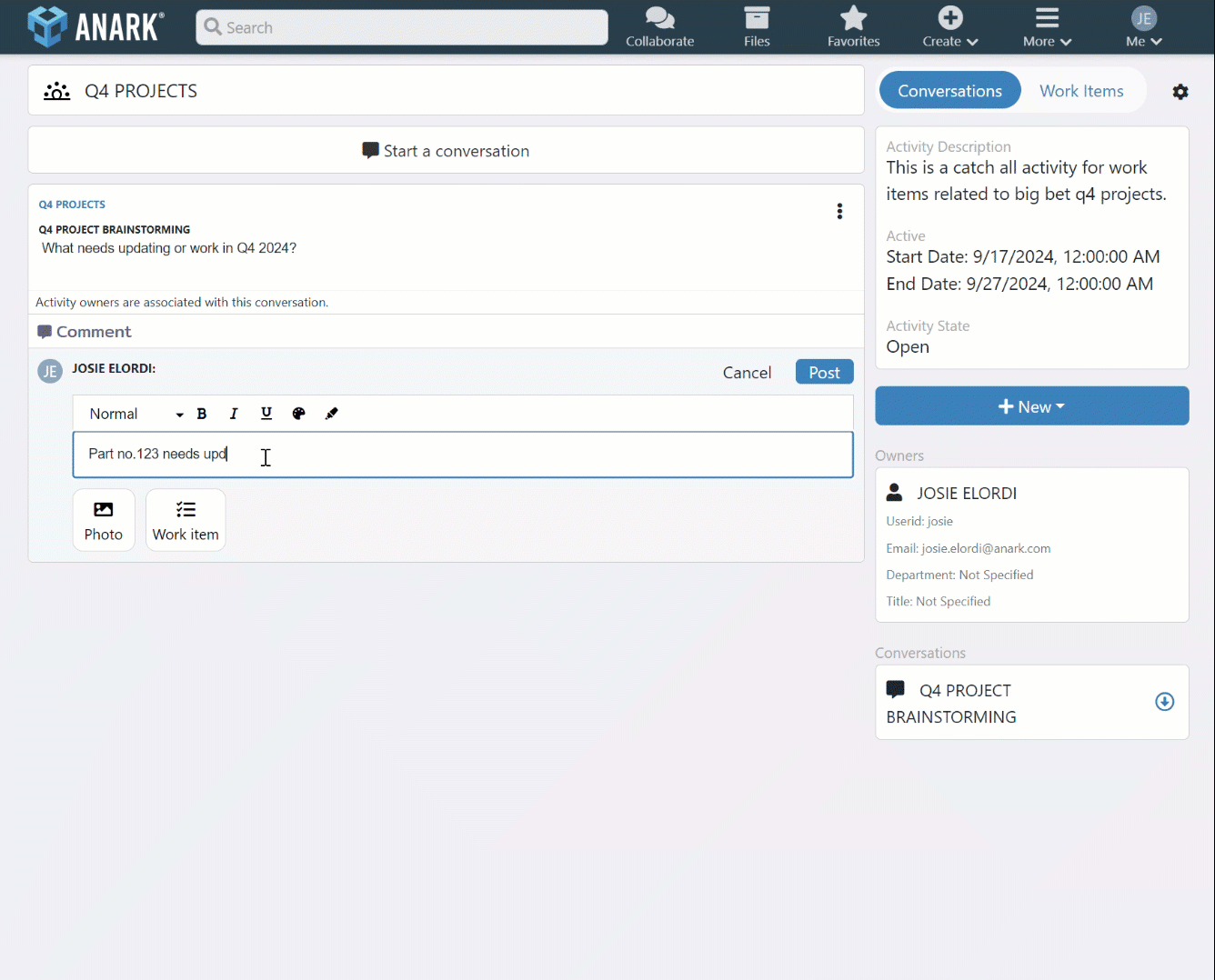This screenshot has height=980, width=1215.
Task: Click the End Date text
Action: pyautogui.click(x=1019, y=285)
